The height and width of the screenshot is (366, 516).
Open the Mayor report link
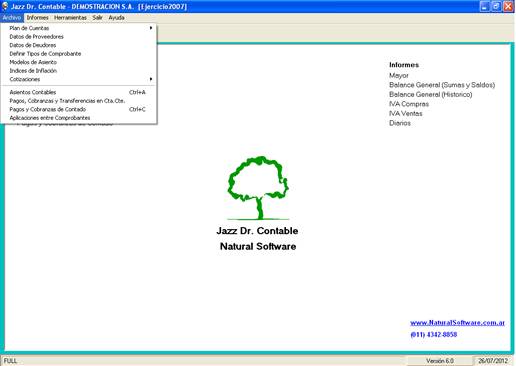pyautogui.click(x=399, y=75)
